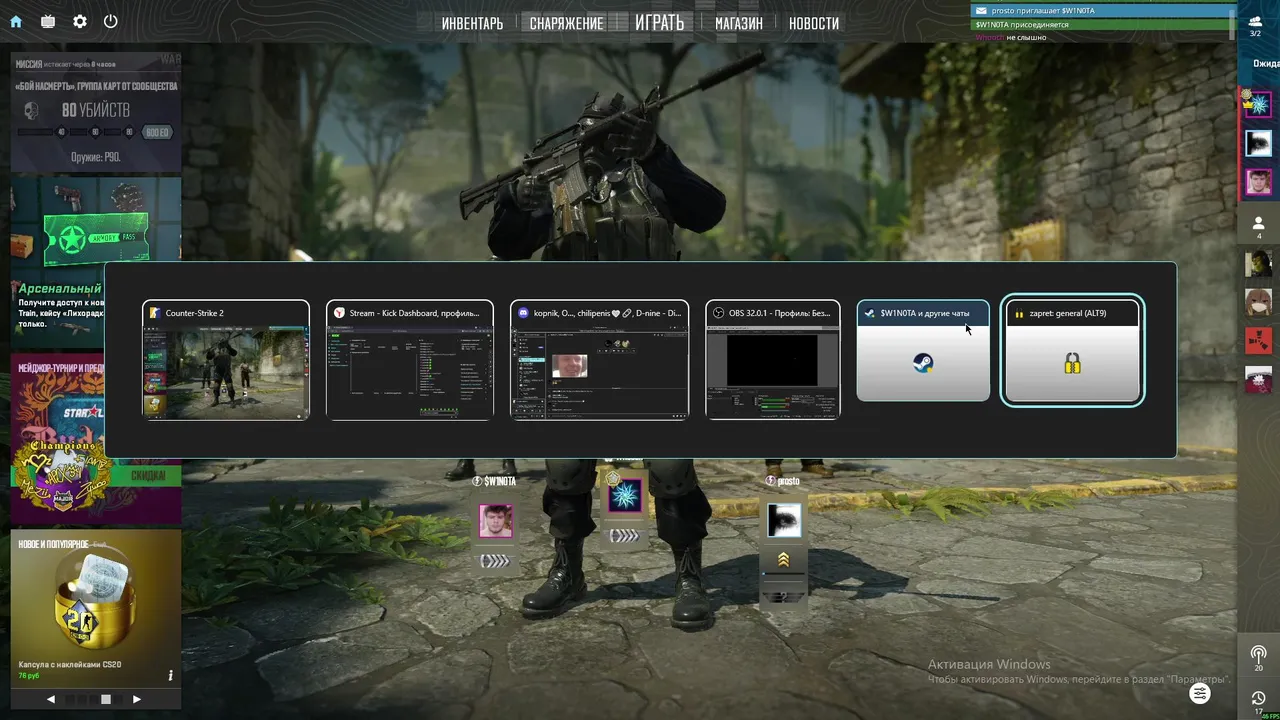The height and width of the screenshot is (720, 1280).
Task: Switch to the $W1N0TA Steam chats window
Action: tap(923, 351)
